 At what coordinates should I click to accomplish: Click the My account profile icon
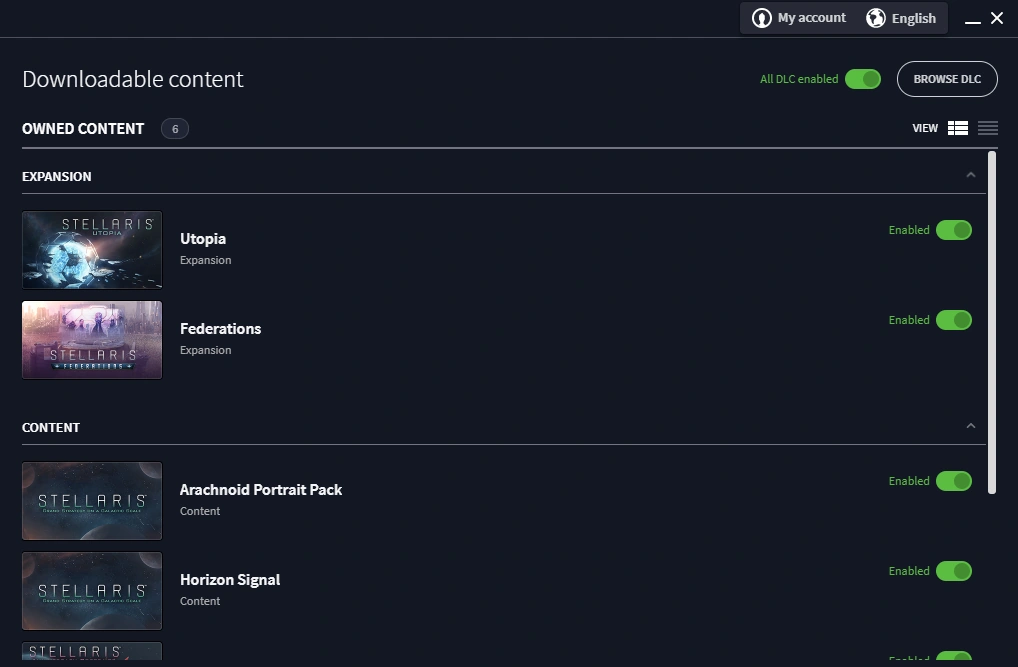tap(762, 18)
